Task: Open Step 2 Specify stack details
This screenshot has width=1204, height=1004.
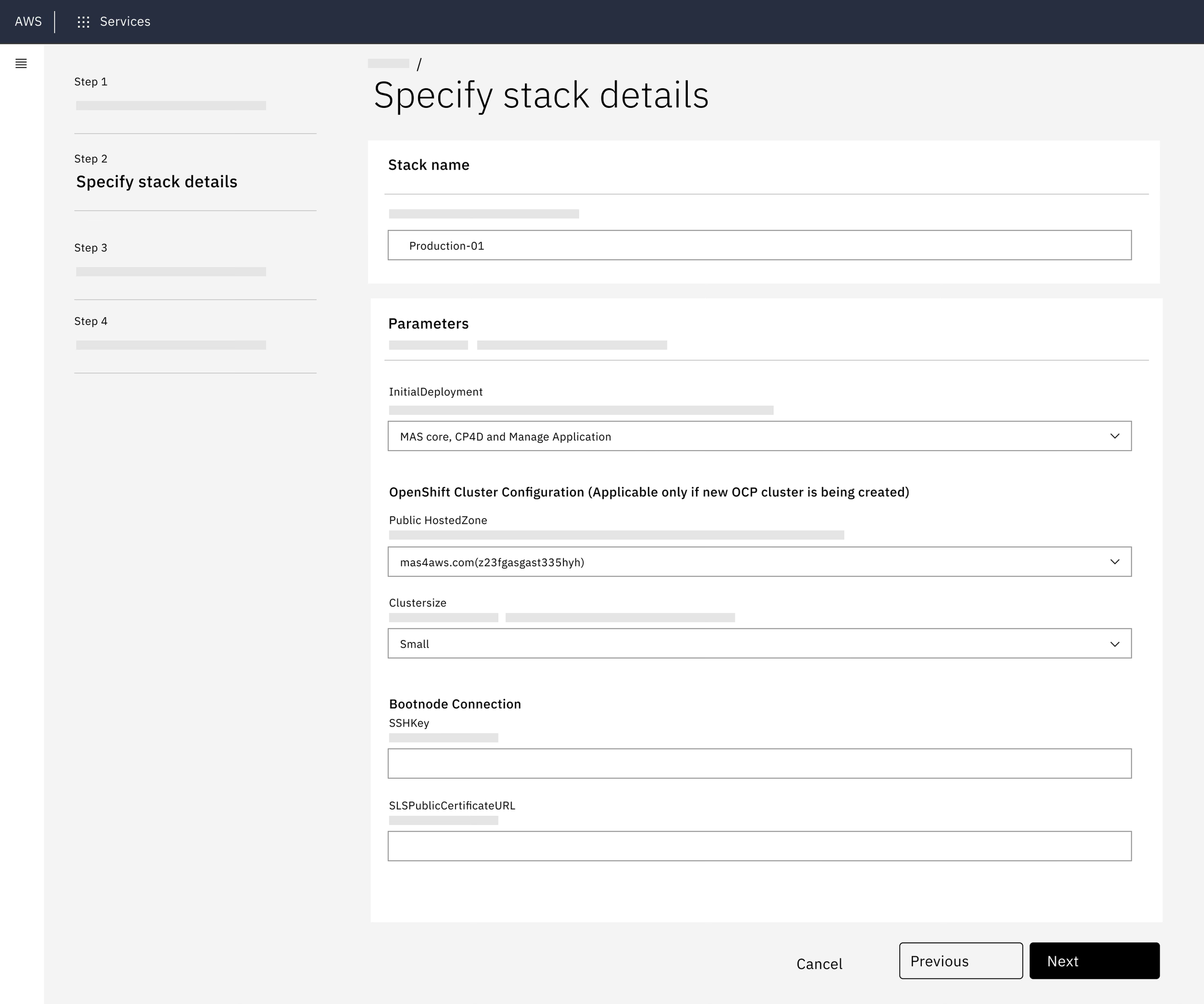Action: coord(157,182)
